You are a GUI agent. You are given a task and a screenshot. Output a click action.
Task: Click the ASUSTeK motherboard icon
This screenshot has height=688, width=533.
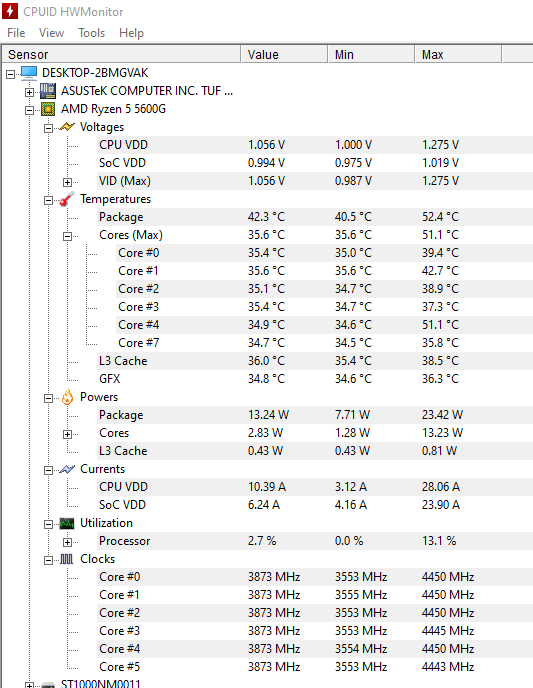click(x=48, y=91)
